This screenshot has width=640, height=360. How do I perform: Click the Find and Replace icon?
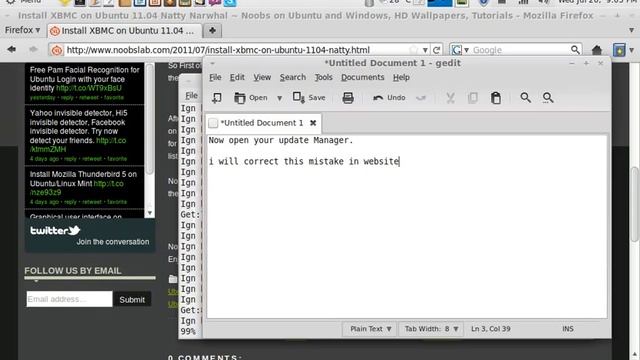pos(548,98)
